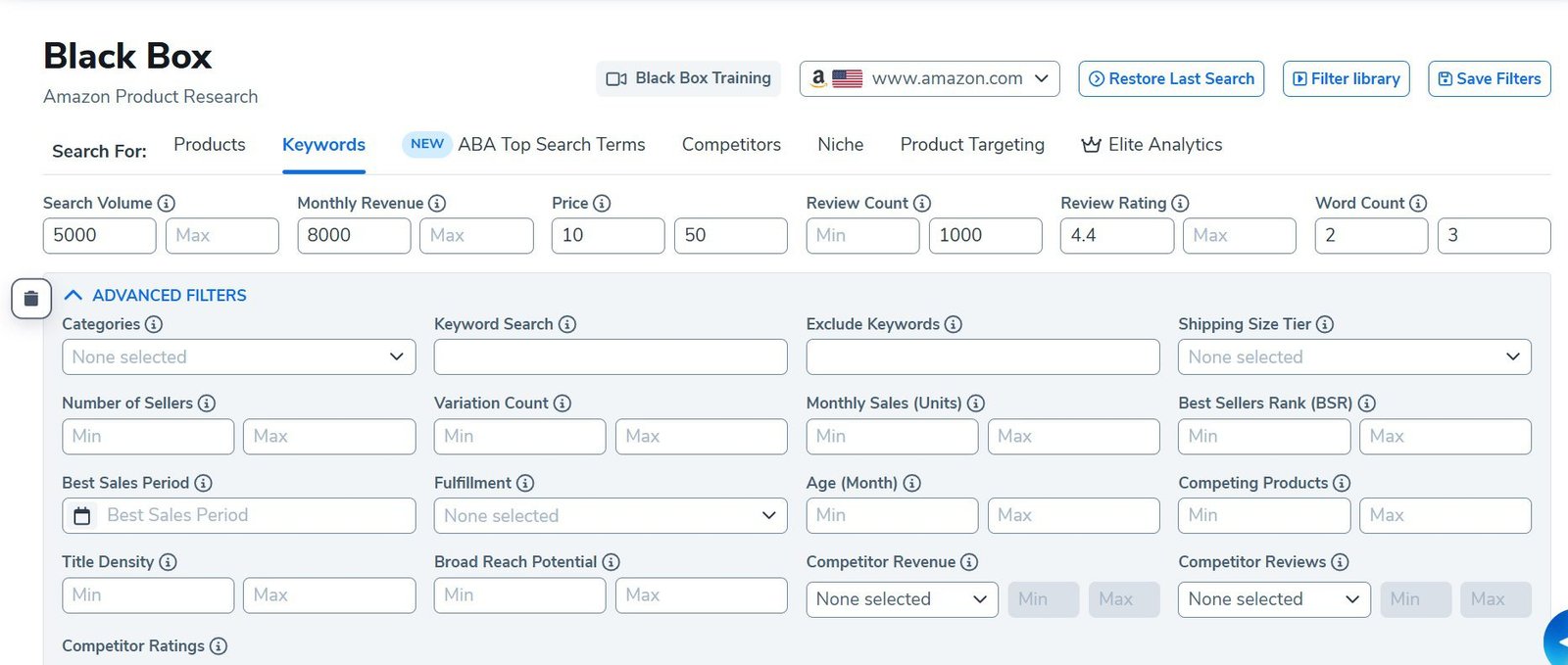Click the info icon beside Best Sales Period label
The image size is (1568, 665).
(x=203, y=483)
